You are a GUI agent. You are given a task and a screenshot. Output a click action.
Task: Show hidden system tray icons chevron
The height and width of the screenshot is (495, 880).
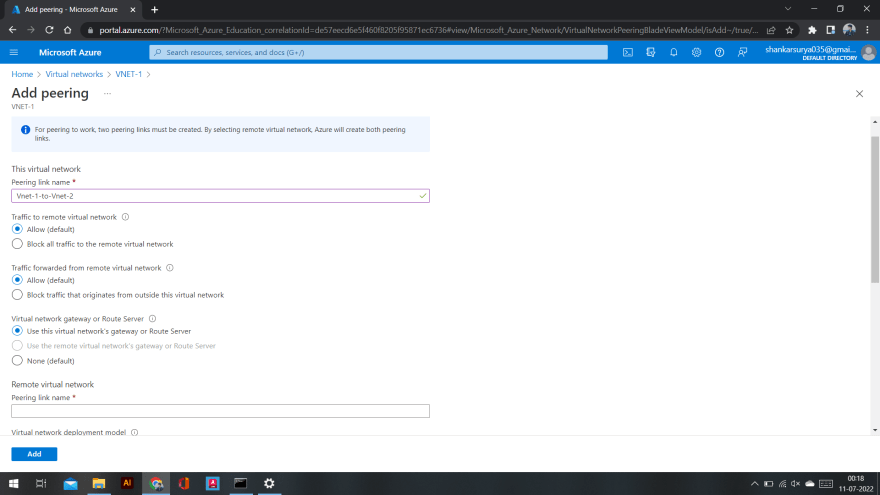754,483
